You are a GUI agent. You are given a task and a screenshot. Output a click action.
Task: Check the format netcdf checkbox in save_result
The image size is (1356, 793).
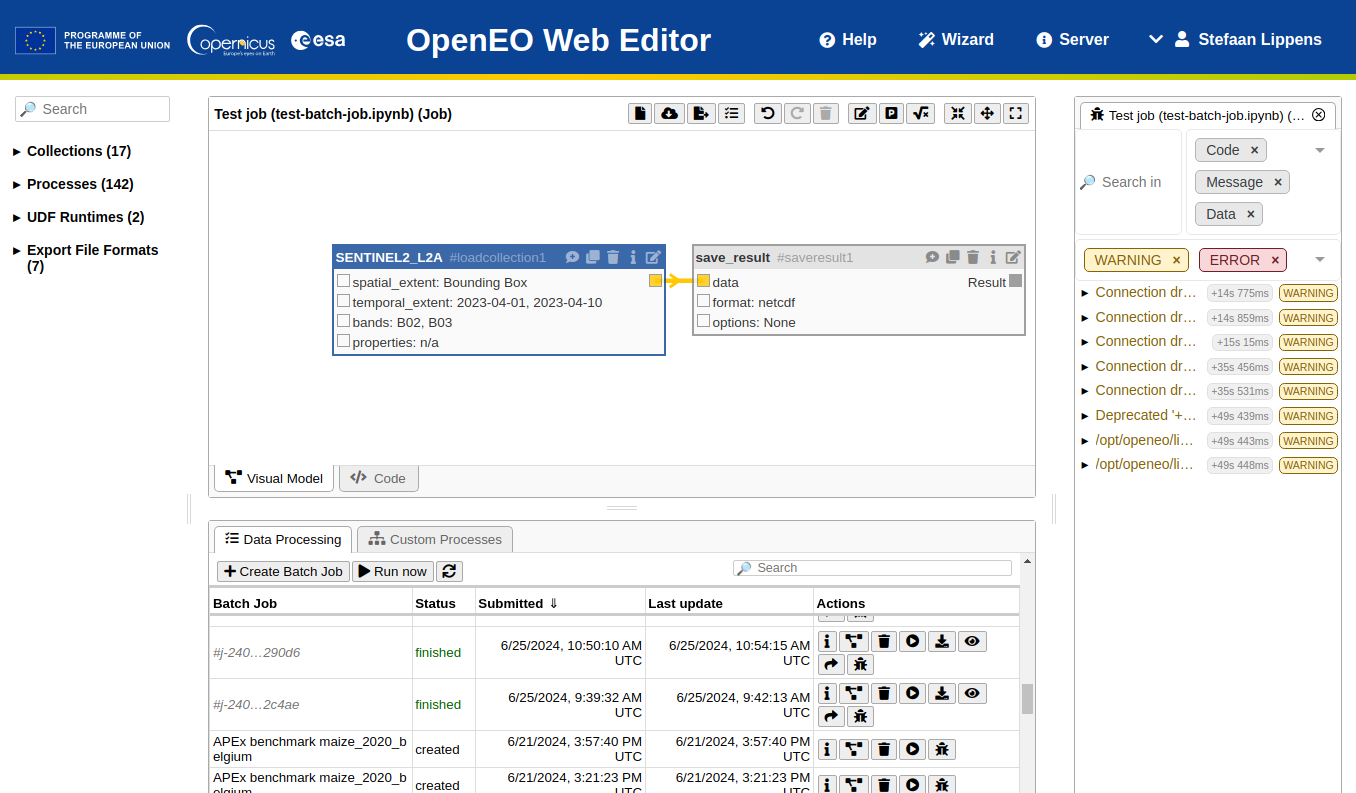pyautogui.click(x=702, y=302)
